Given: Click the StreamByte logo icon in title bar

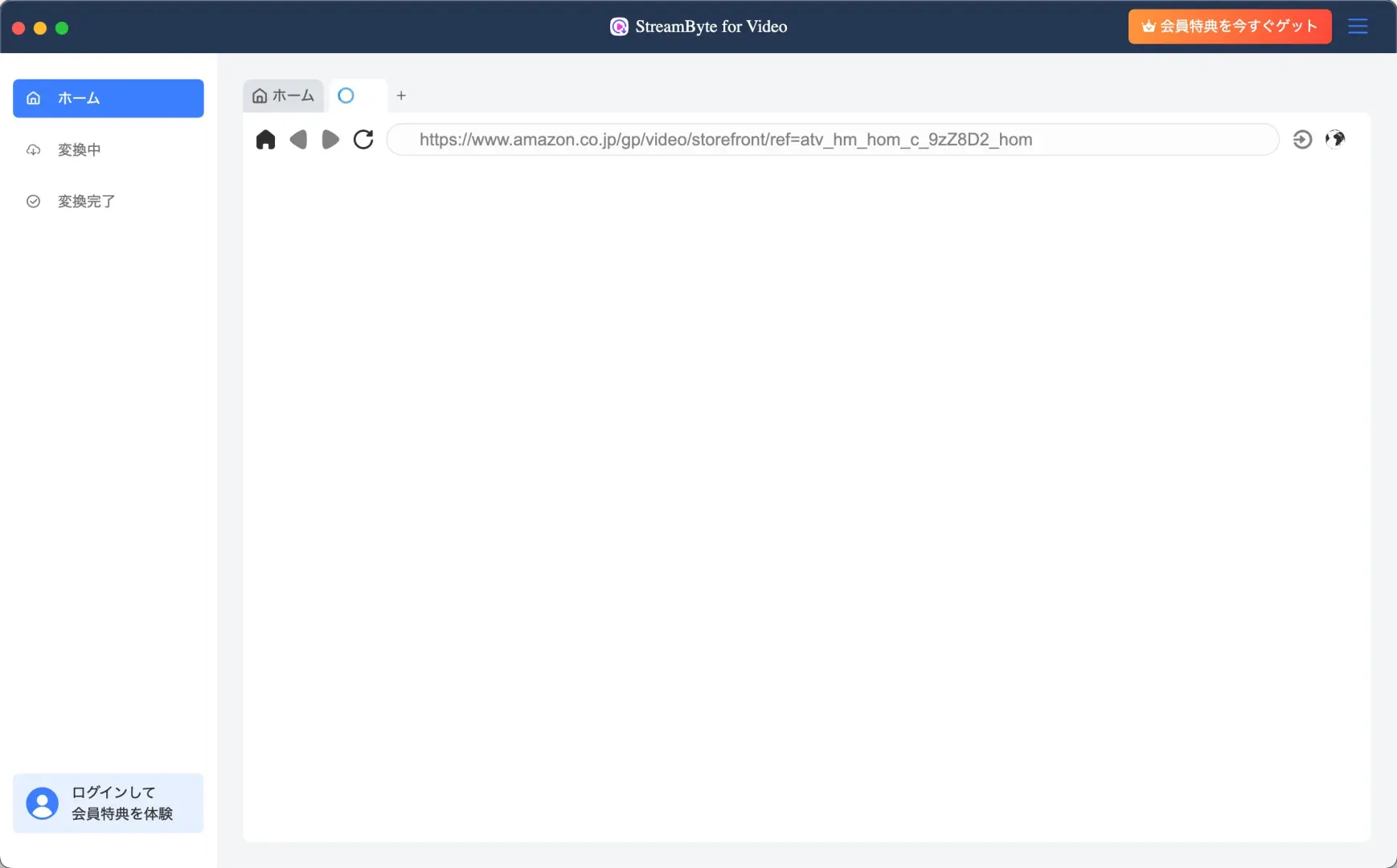Looking at the screenshot, I should click(619, 27).
